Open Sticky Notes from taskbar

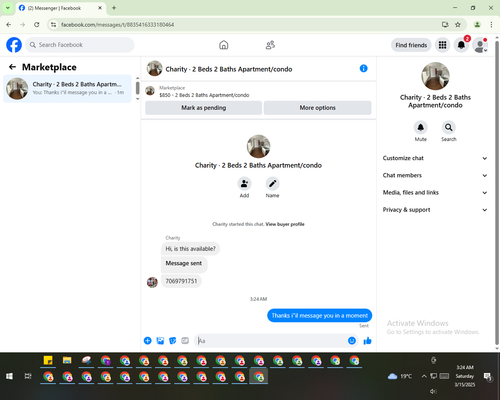(x=48, y=360)
